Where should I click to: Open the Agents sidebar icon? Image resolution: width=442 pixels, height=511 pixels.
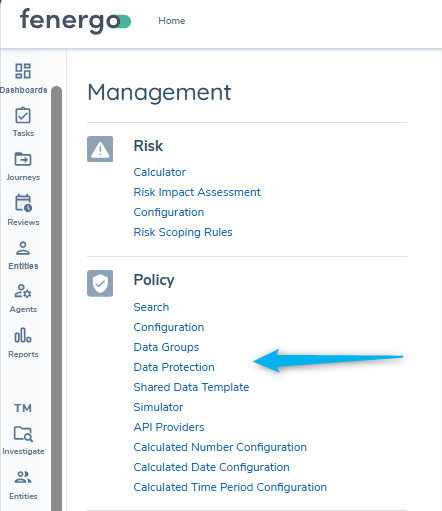(23, 291)
